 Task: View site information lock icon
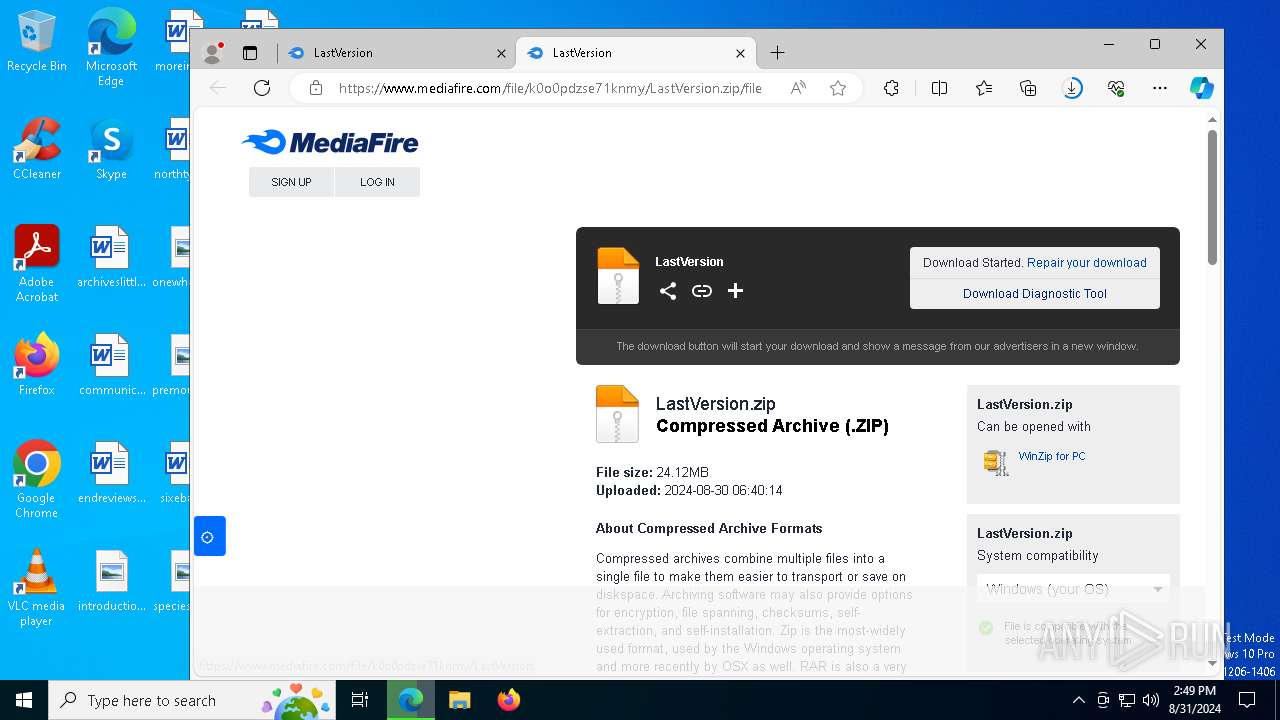click(x=316, y=88)
